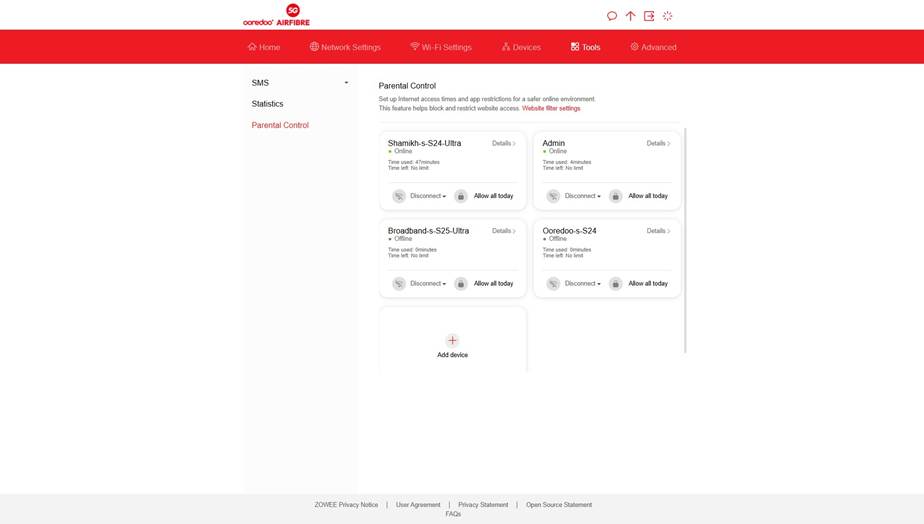Click the device list vertical scrollbar
Screen dimensions: 924x524
tap(685, 240)
